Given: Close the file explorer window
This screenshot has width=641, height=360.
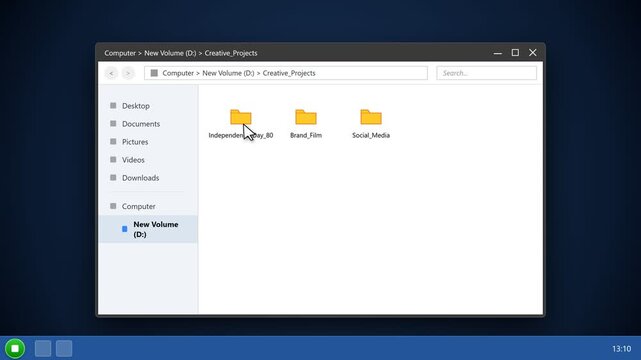Looking at the screenshot, I should [x=533, y=53].
